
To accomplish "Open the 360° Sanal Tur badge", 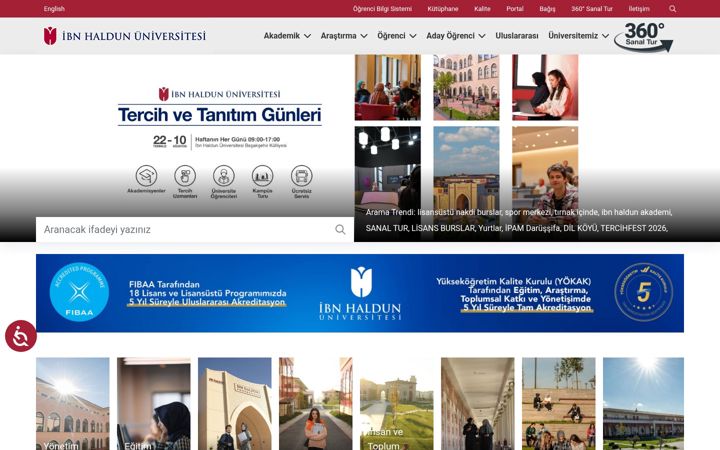I will pos(644,37).
